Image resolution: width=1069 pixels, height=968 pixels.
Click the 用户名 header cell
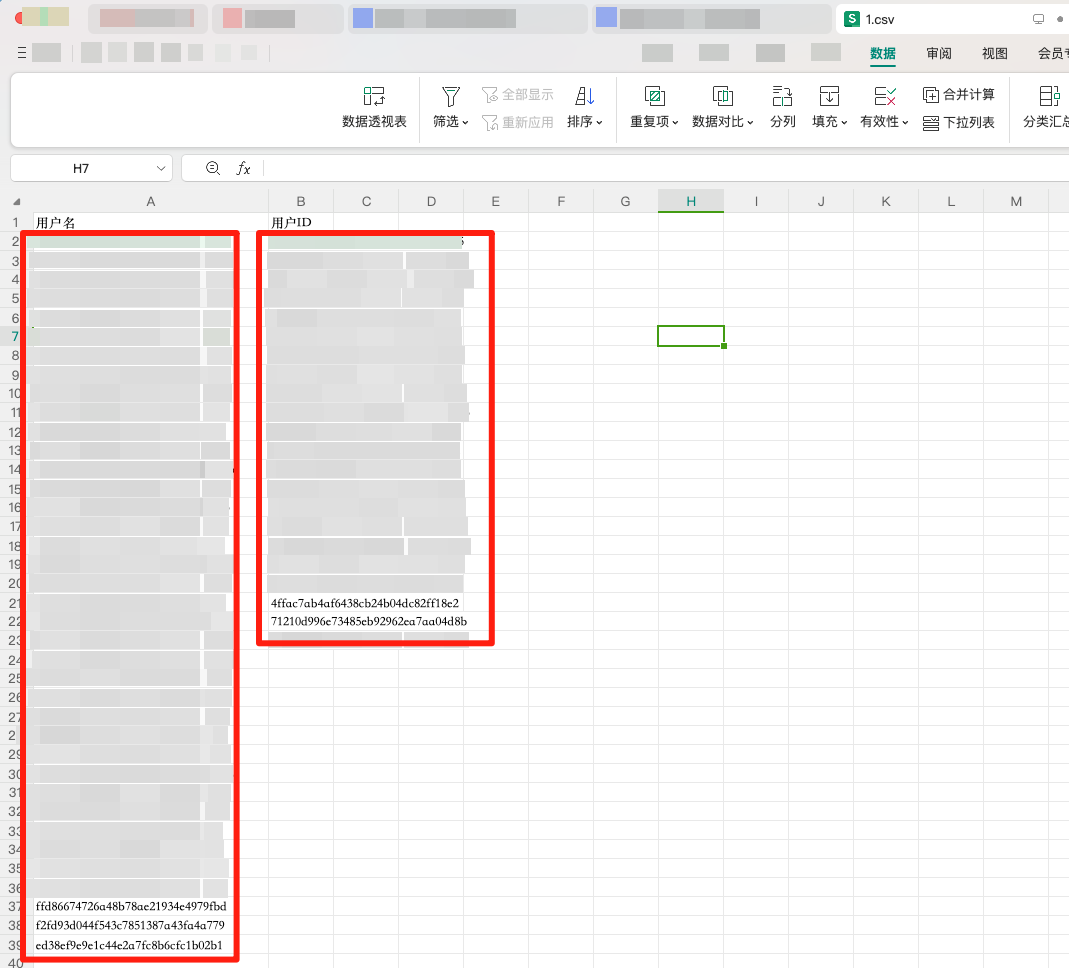[x=151, y=222]
